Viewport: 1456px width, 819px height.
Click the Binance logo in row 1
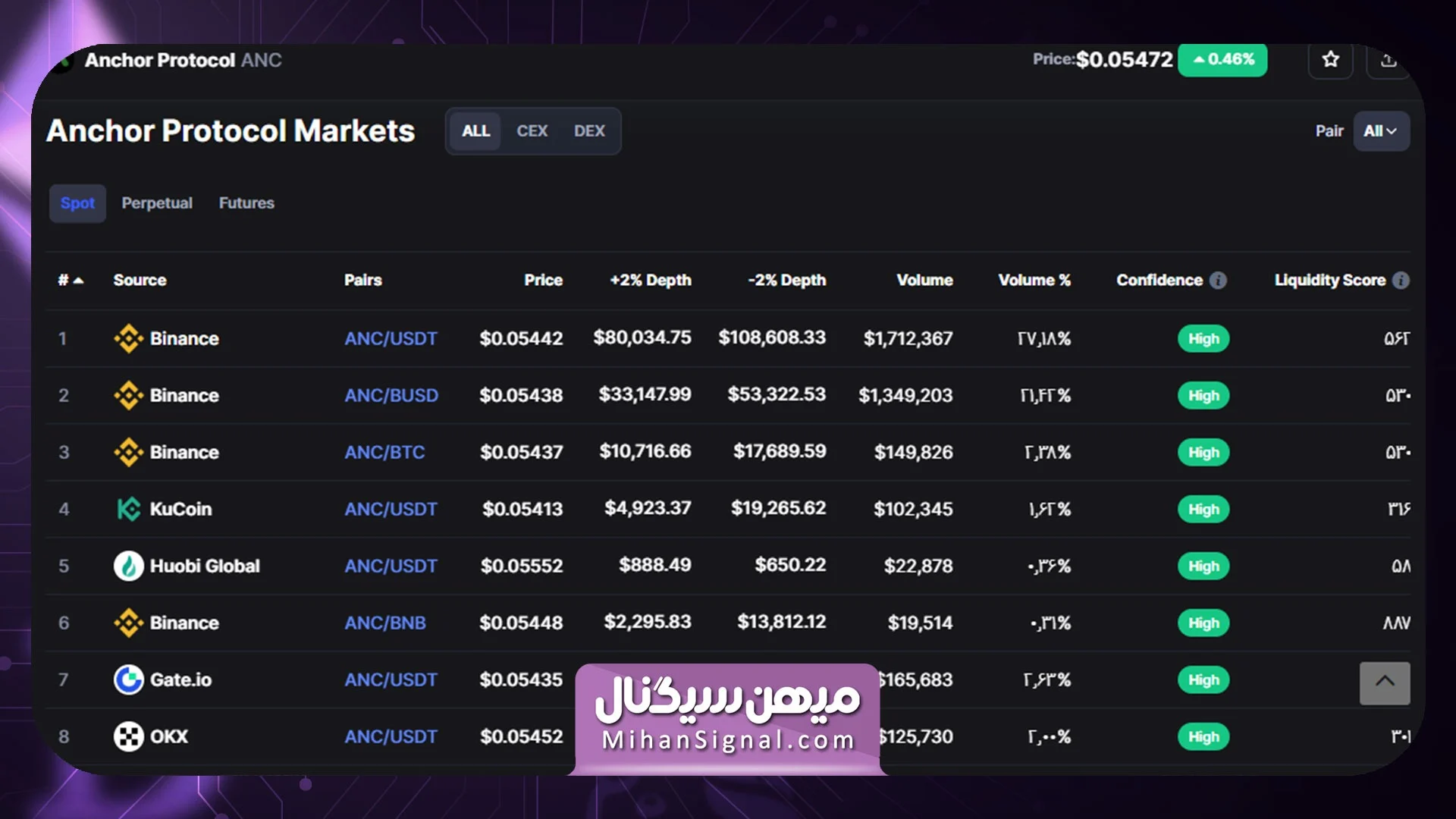(128, 339)
